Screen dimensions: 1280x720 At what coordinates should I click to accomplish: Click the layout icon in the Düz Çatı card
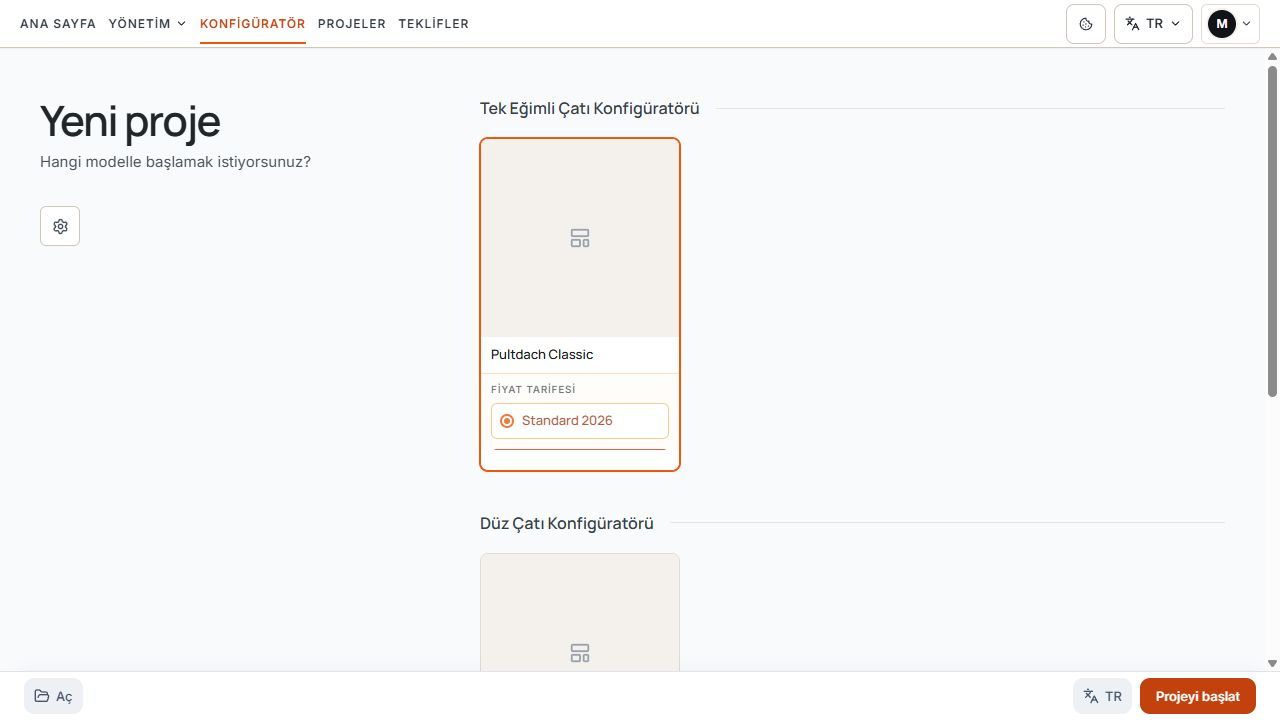pyautogui.click(x=580, y=653)
